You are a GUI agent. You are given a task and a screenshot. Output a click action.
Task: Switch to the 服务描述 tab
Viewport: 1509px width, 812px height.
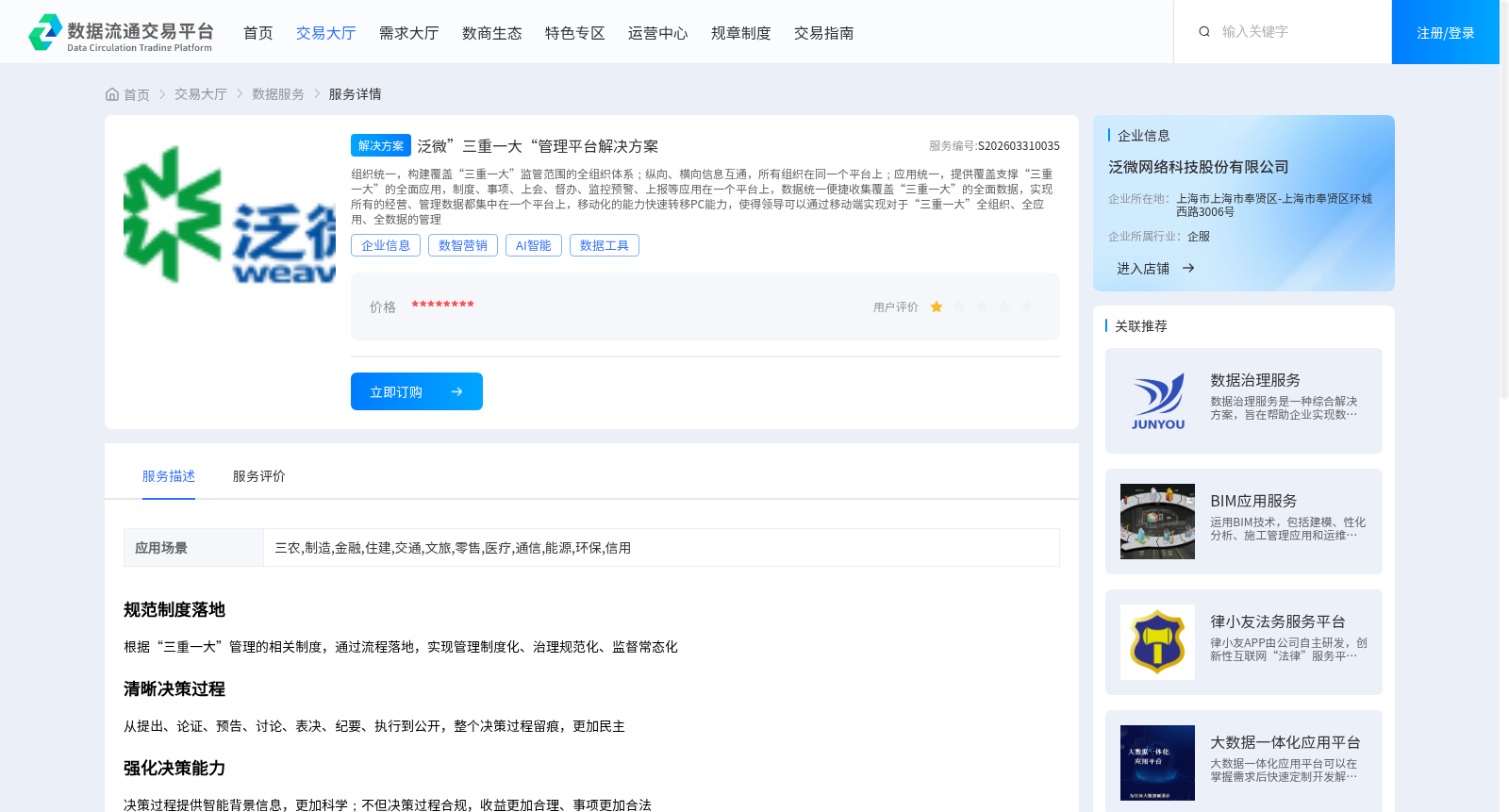169,476
